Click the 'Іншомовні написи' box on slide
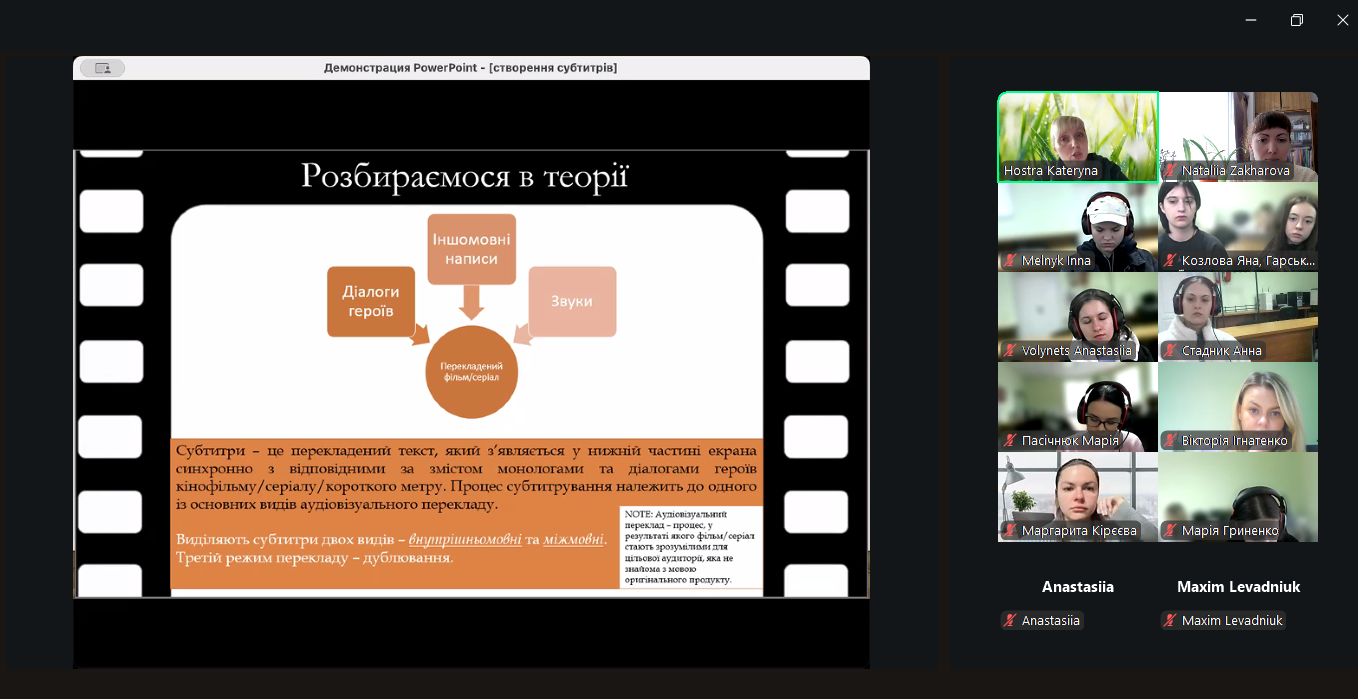The height and width of the screenshot is (699, 1358). (x=471, y=249)
